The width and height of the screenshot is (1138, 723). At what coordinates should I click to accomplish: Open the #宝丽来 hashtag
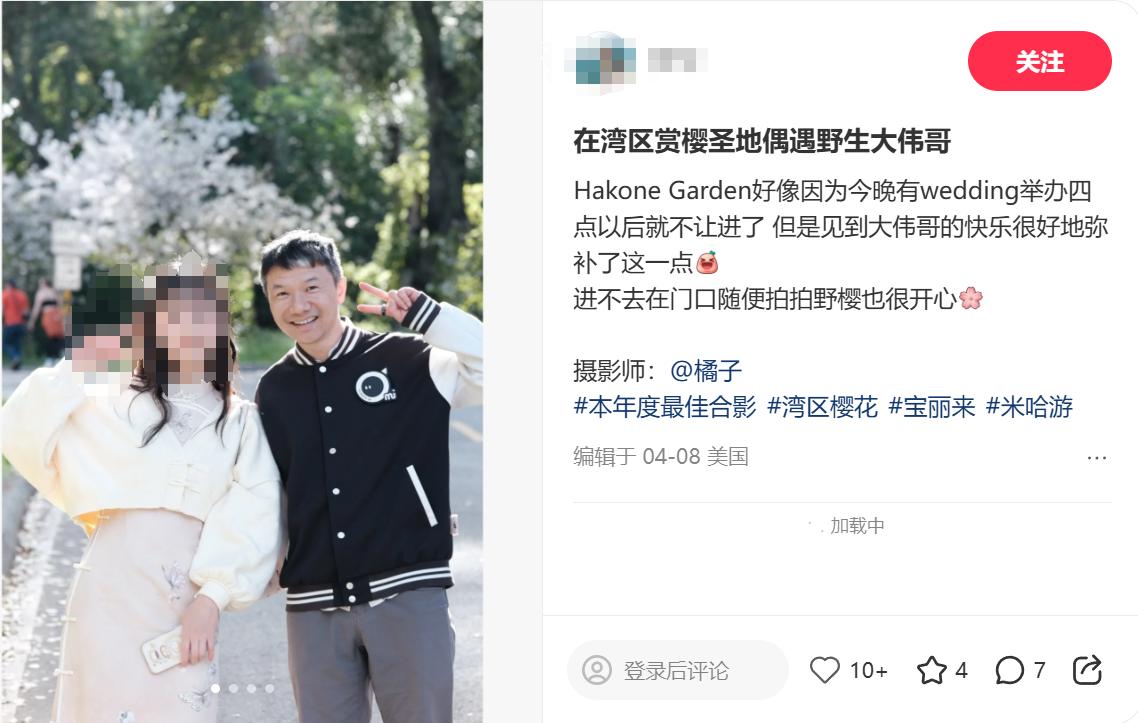[x=932, y=407]
